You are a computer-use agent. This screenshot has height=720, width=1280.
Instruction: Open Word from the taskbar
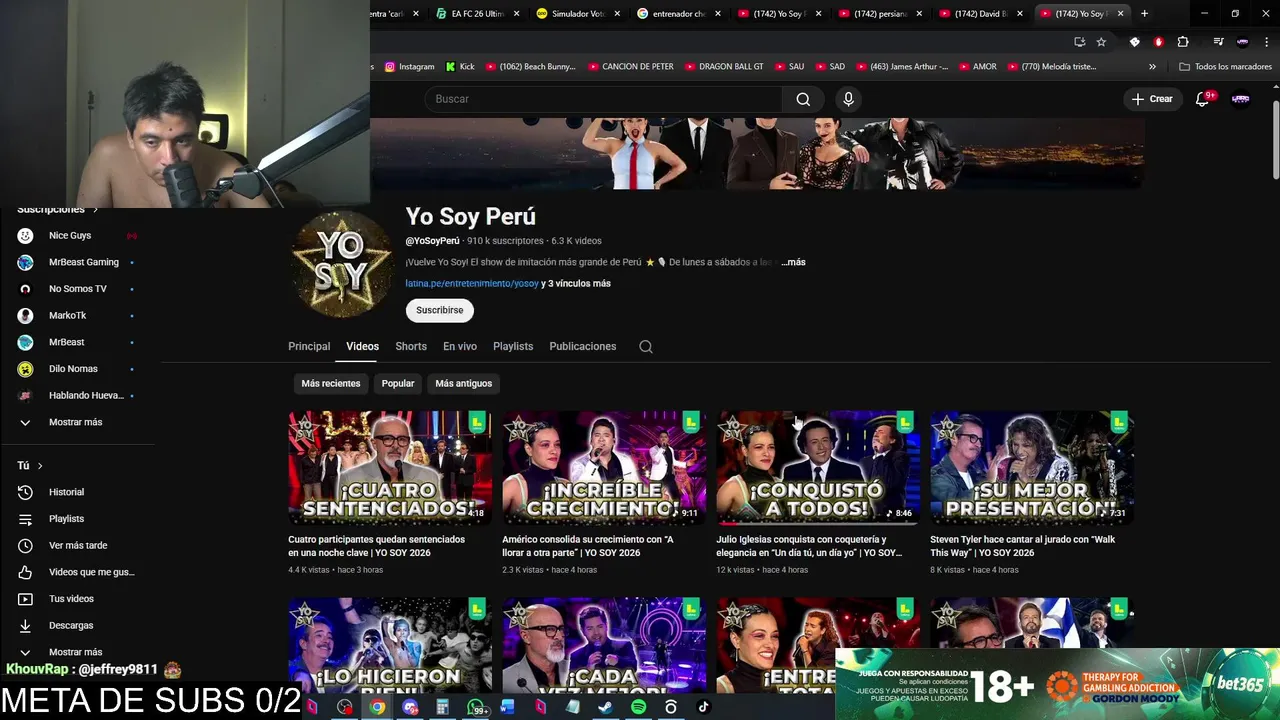tap(507, 707)
